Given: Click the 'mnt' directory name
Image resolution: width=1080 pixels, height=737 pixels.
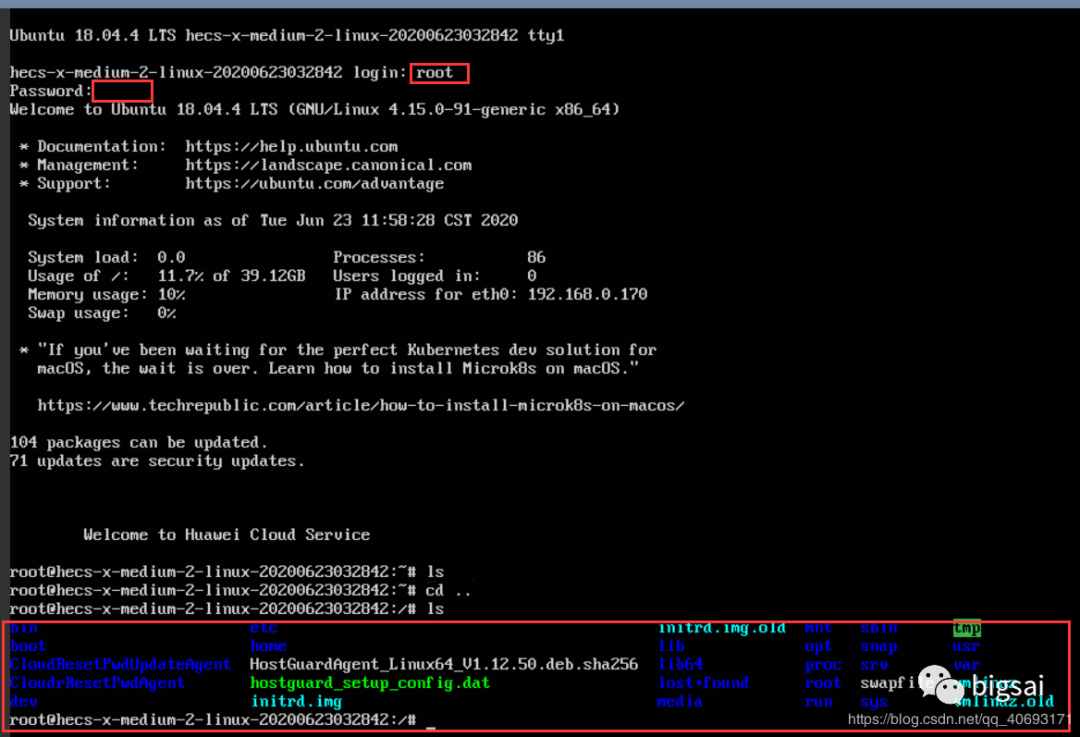Looking at the screenshot, I should pyautogui.click(x=818, y=628).
